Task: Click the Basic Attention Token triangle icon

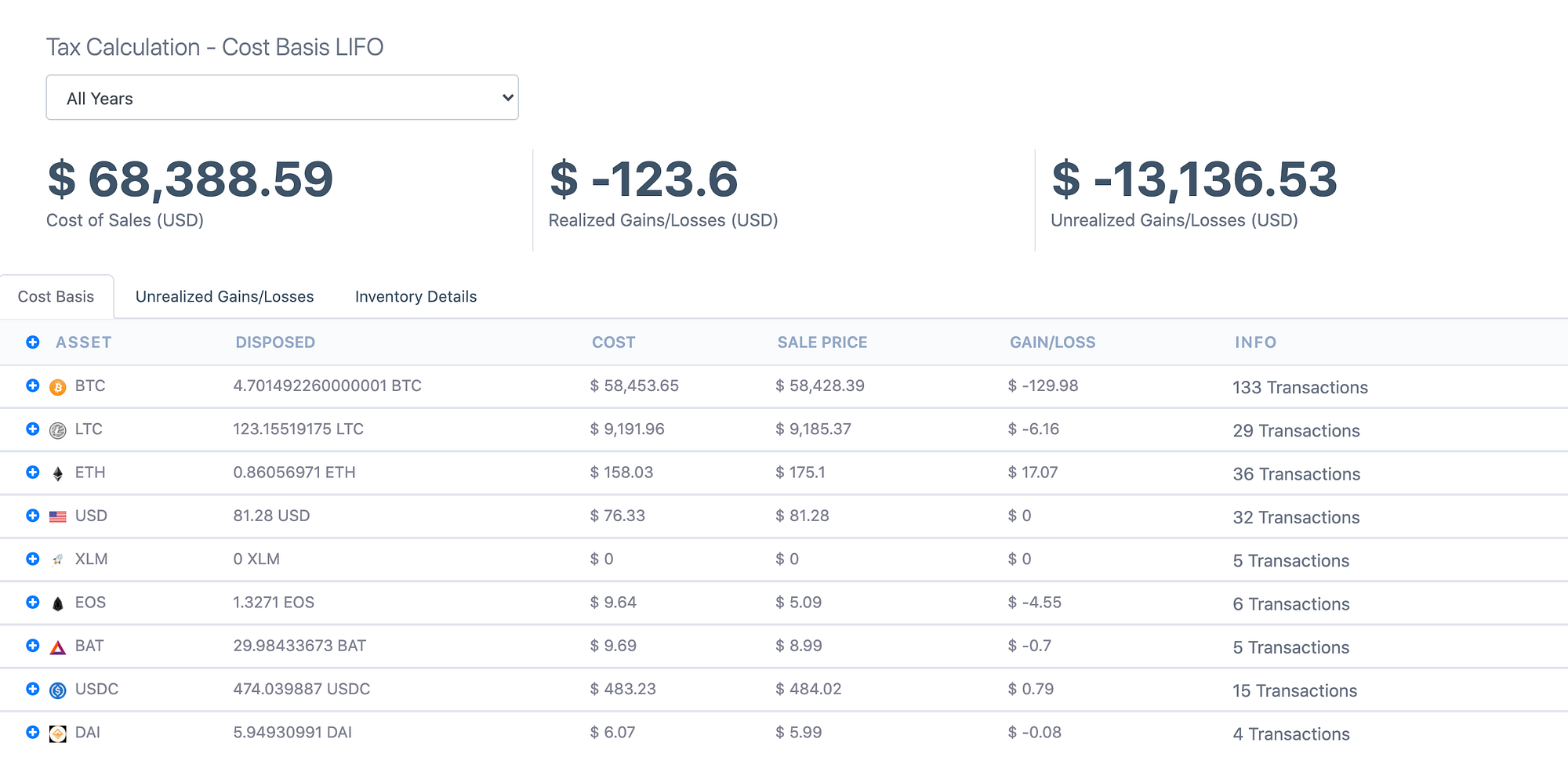Action: [x=56, y=645]
